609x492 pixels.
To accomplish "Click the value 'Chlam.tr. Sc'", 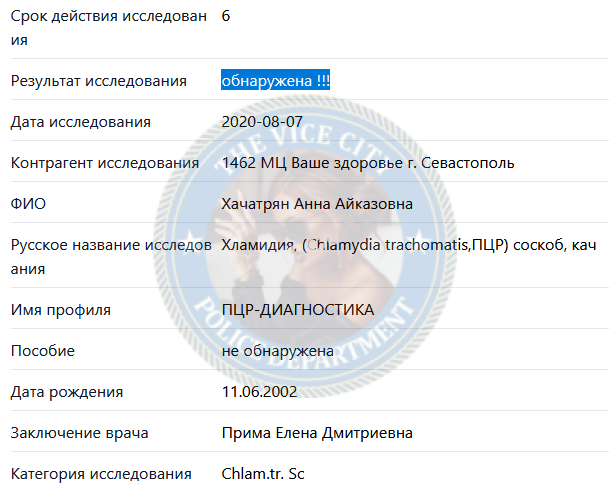I will (x=263, y=473).
